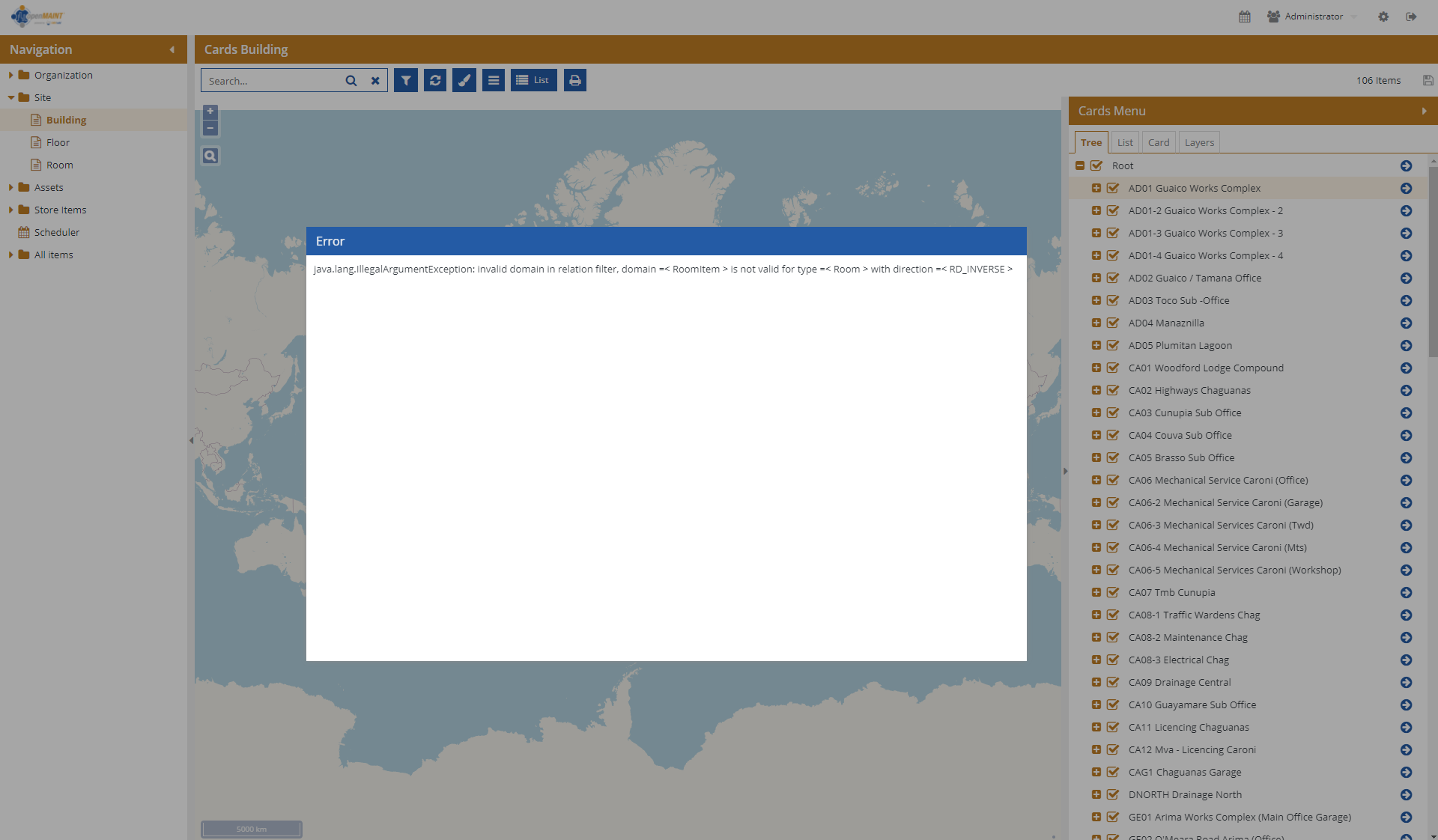Select CA06 Mechanical Service Caroni (Office) row
Screen dimensions: 1438x840
[x=1247, y=480]
